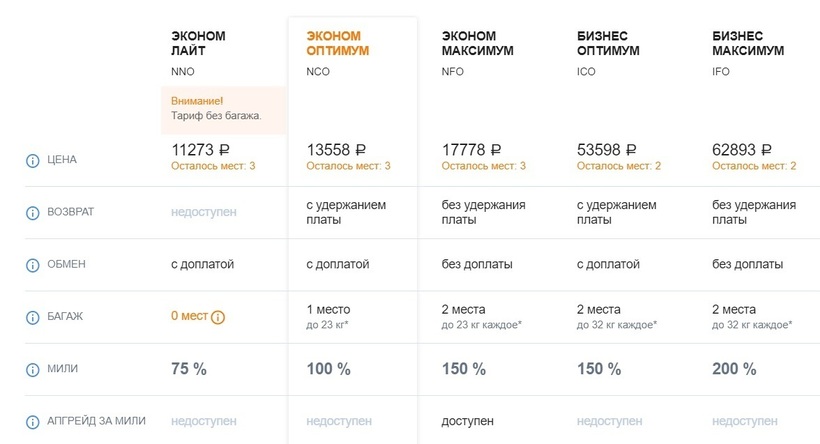The height and width of the screenshot is (444, 820).
Task: Click the info icon beside Возврат
Action: pyautogui.click(x=32, y=211)
